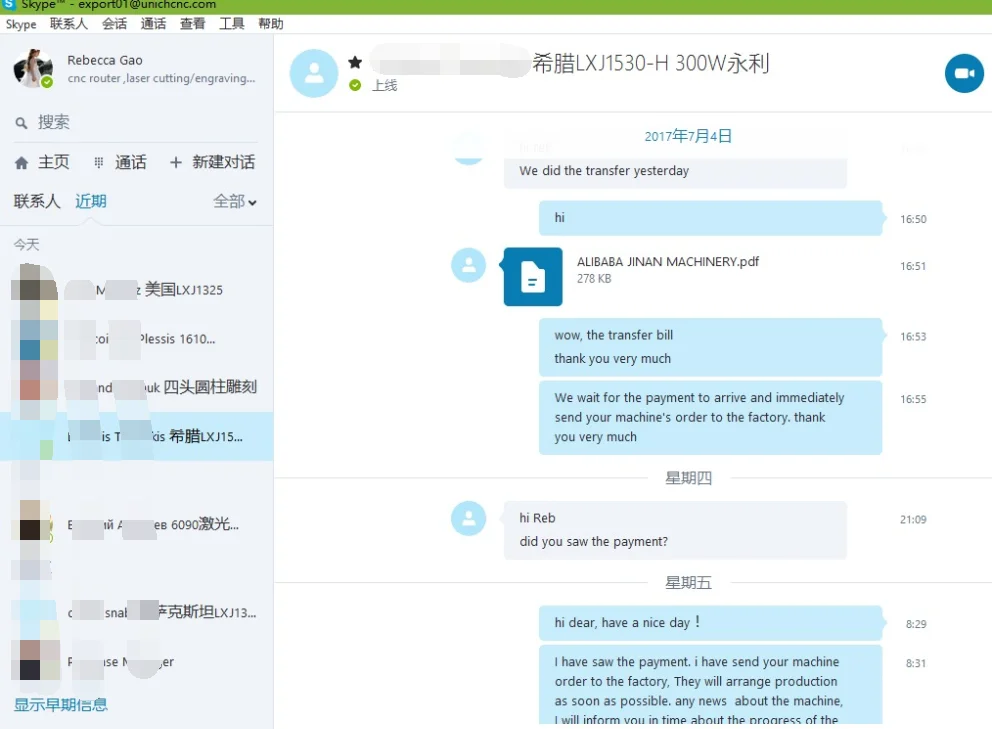Click the ALIBABA JINAN MACHINERY.pdf file name
This screenshot has width=992, height=729.
point(667,262)
